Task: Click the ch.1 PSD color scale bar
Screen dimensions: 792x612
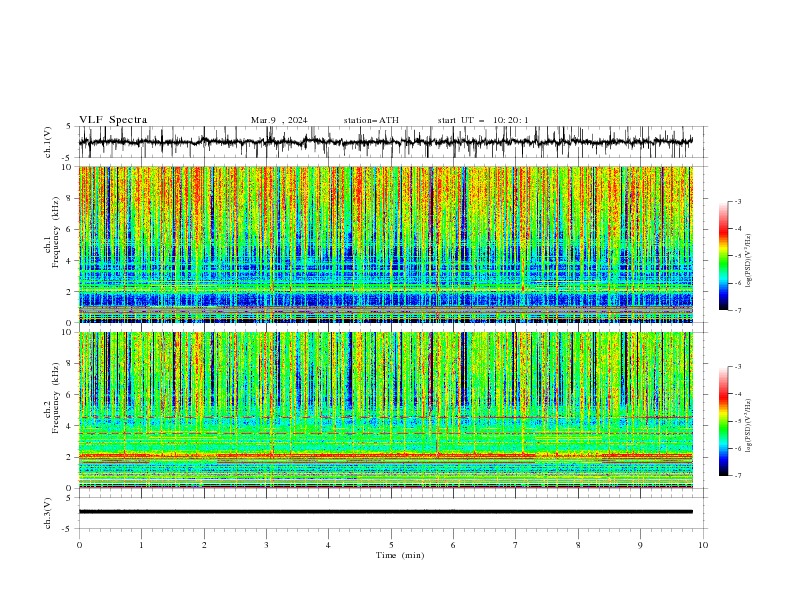Action: point(723,256)
